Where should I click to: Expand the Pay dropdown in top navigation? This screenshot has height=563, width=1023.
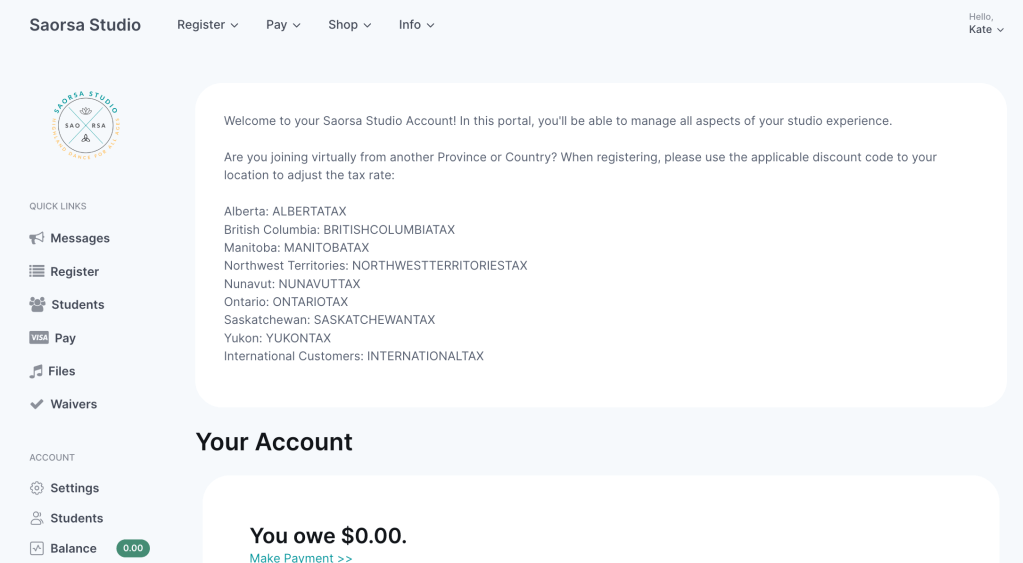[283, 25]
